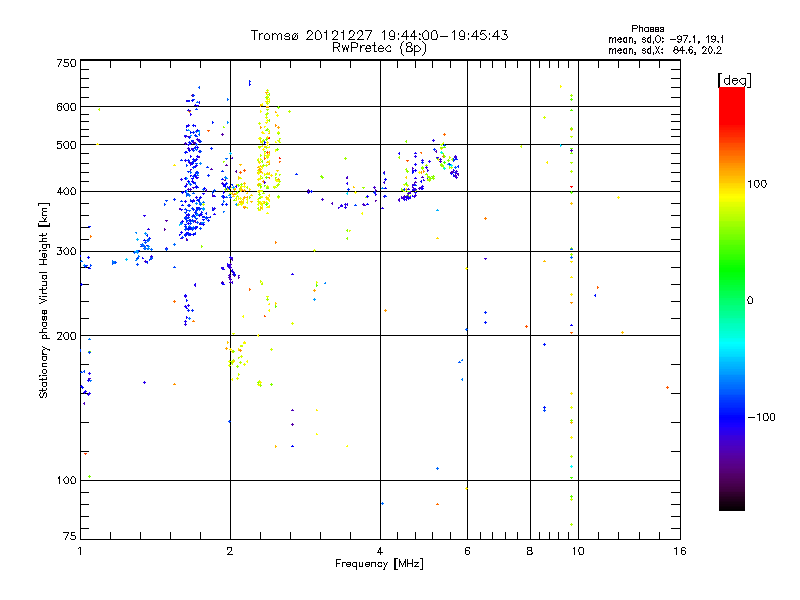Click the Frequency [MHz] axis label

click(x=379, y=564)
